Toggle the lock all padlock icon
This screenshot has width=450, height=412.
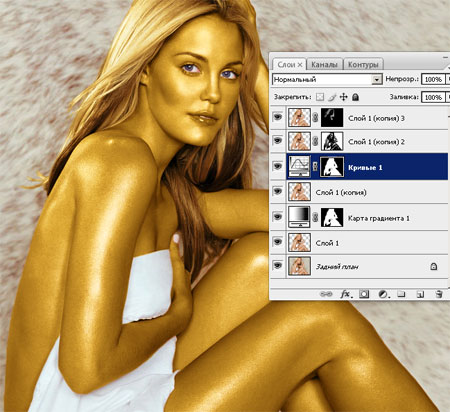coord(356,97)
